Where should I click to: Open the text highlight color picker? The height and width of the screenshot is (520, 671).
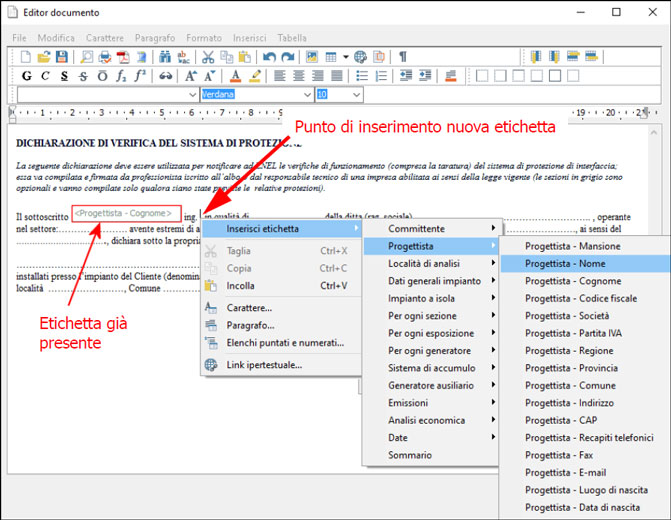point(255,76)
